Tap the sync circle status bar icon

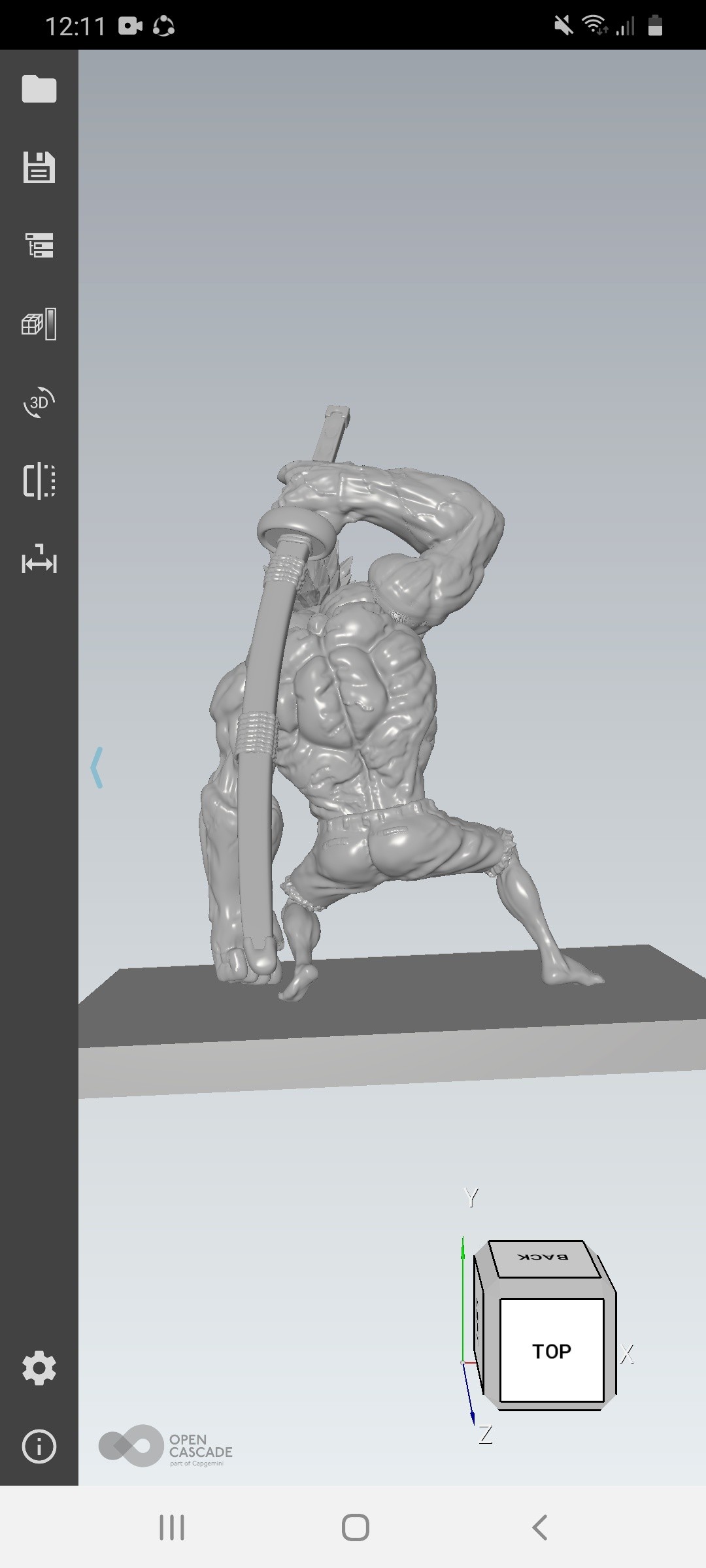163,26
